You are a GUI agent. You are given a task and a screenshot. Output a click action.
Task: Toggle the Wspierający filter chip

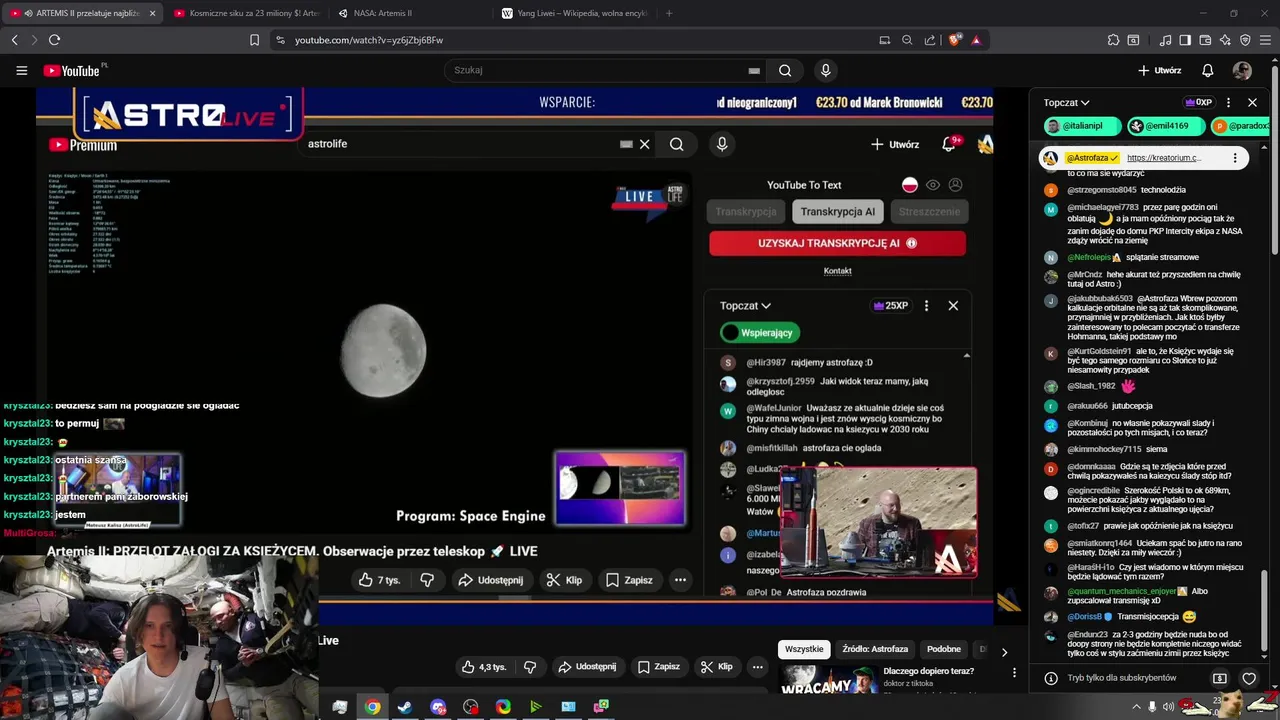coord(760,333)
